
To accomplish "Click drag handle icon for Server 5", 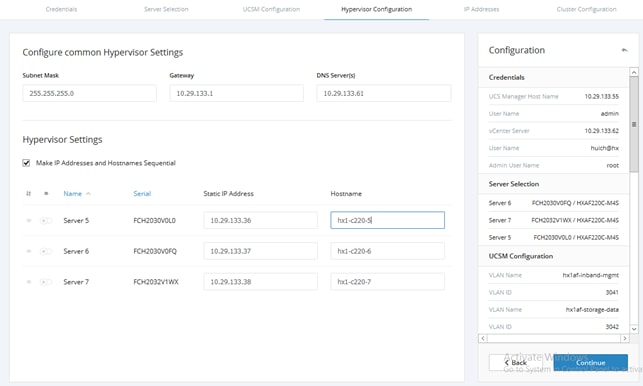I will point(29,221).
